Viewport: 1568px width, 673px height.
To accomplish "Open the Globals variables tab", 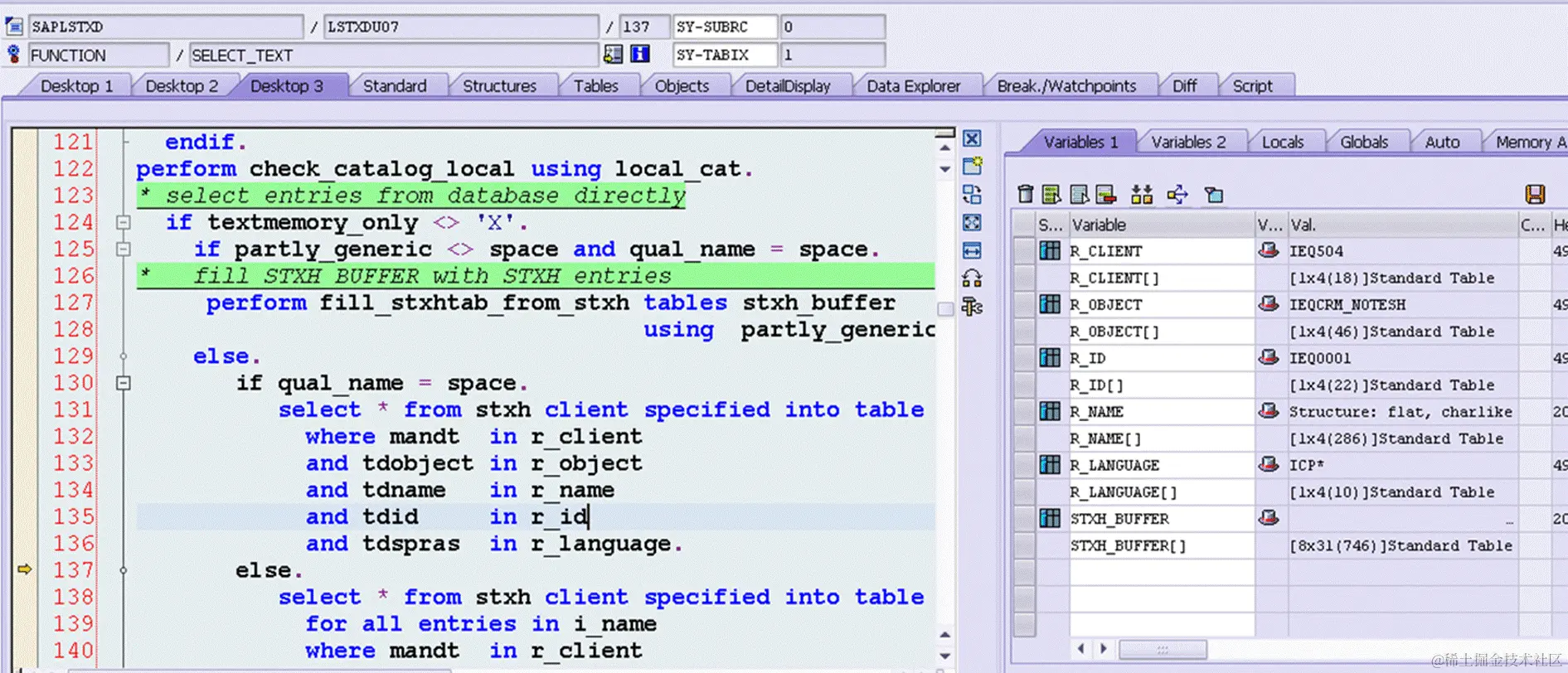I will point(1364,142).
